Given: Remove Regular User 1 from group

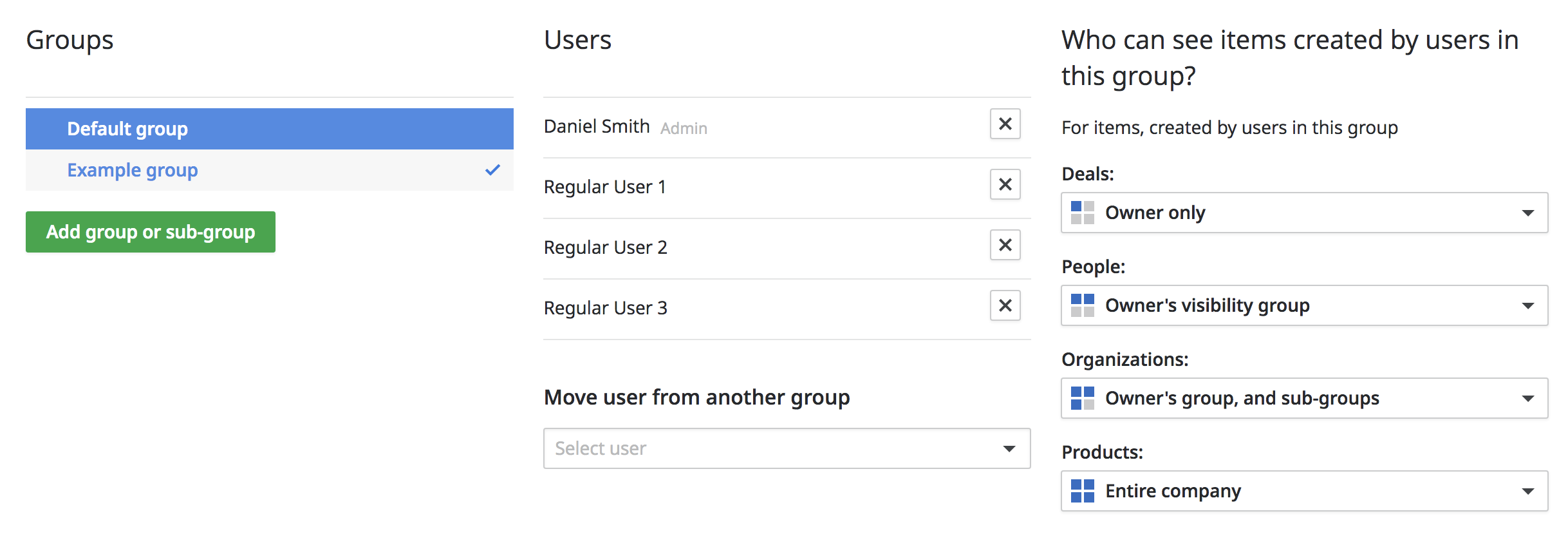Looking at the screenshot, I should coord(1005,184).
